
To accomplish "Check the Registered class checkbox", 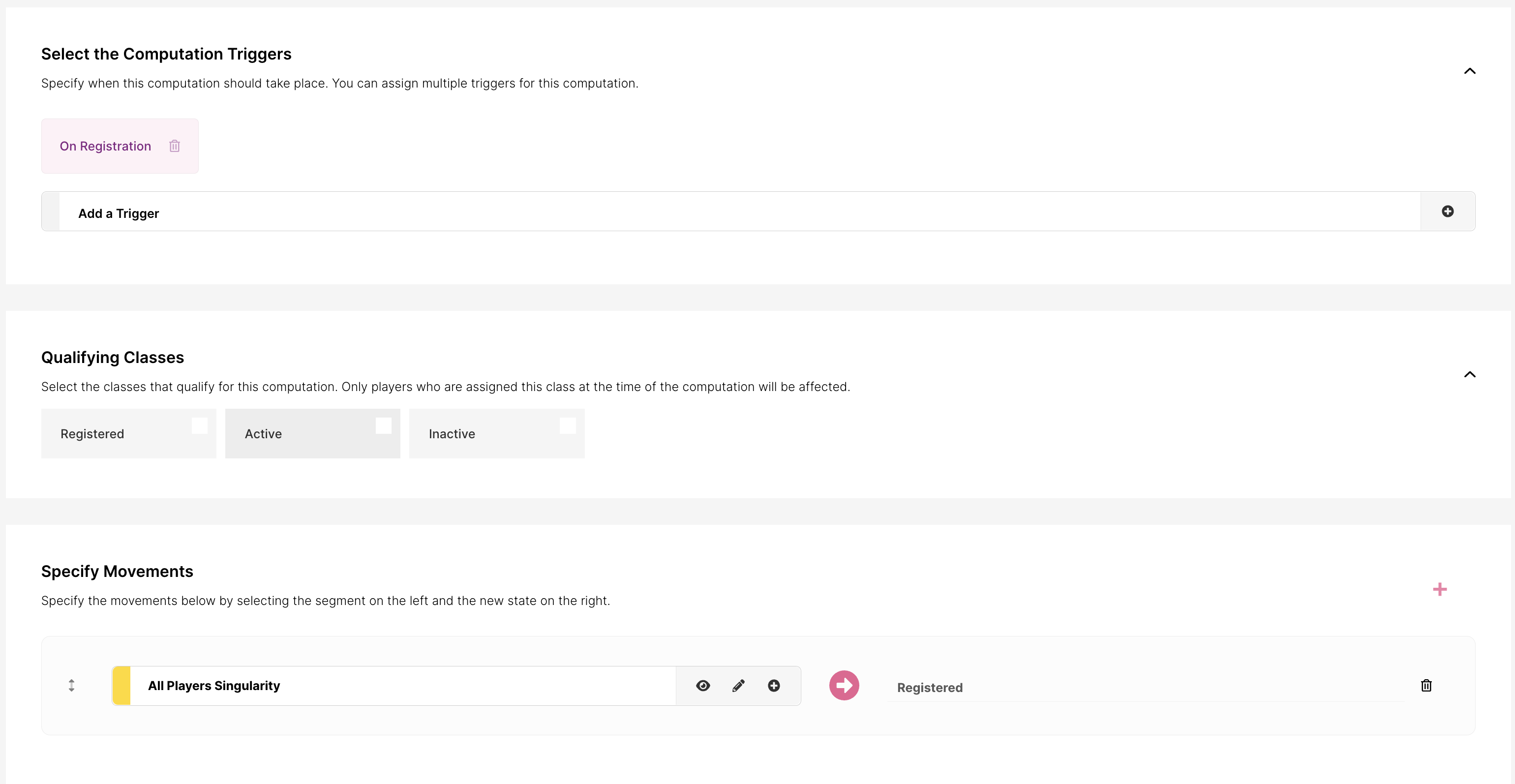I will [199, 425].
